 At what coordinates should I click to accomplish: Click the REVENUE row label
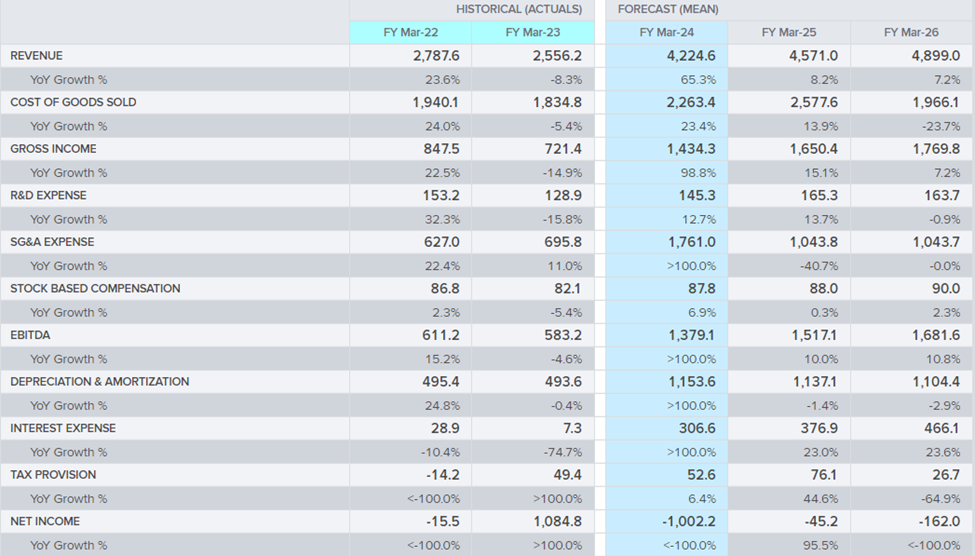pos(36,56)
